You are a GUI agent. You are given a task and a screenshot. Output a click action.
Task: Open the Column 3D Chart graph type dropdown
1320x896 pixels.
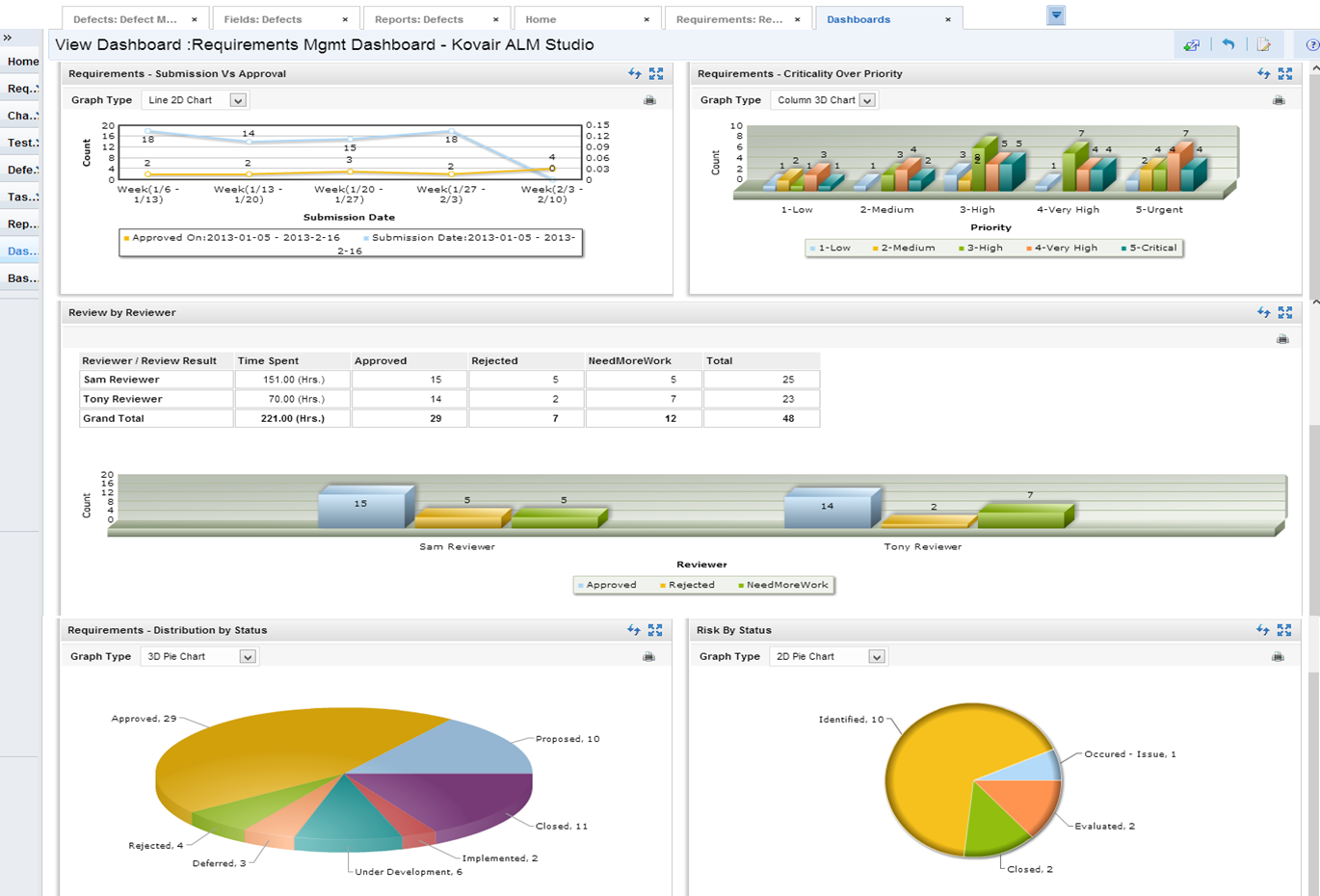(867, 100)
